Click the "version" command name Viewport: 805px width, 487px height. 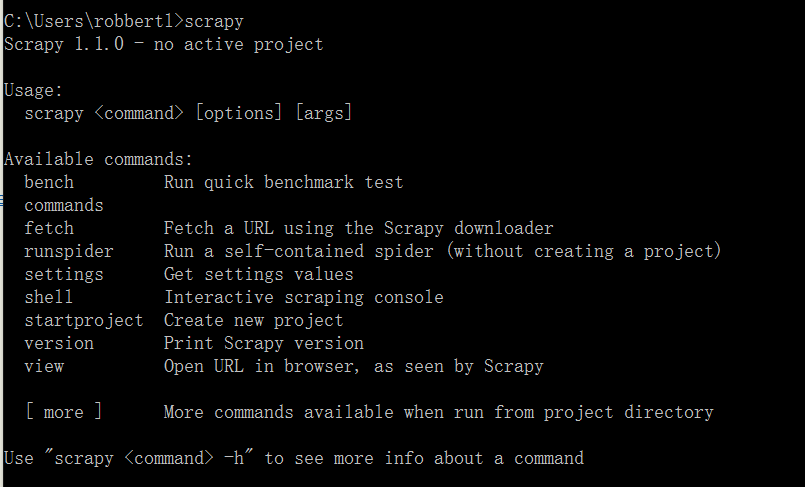click(59, 343)
